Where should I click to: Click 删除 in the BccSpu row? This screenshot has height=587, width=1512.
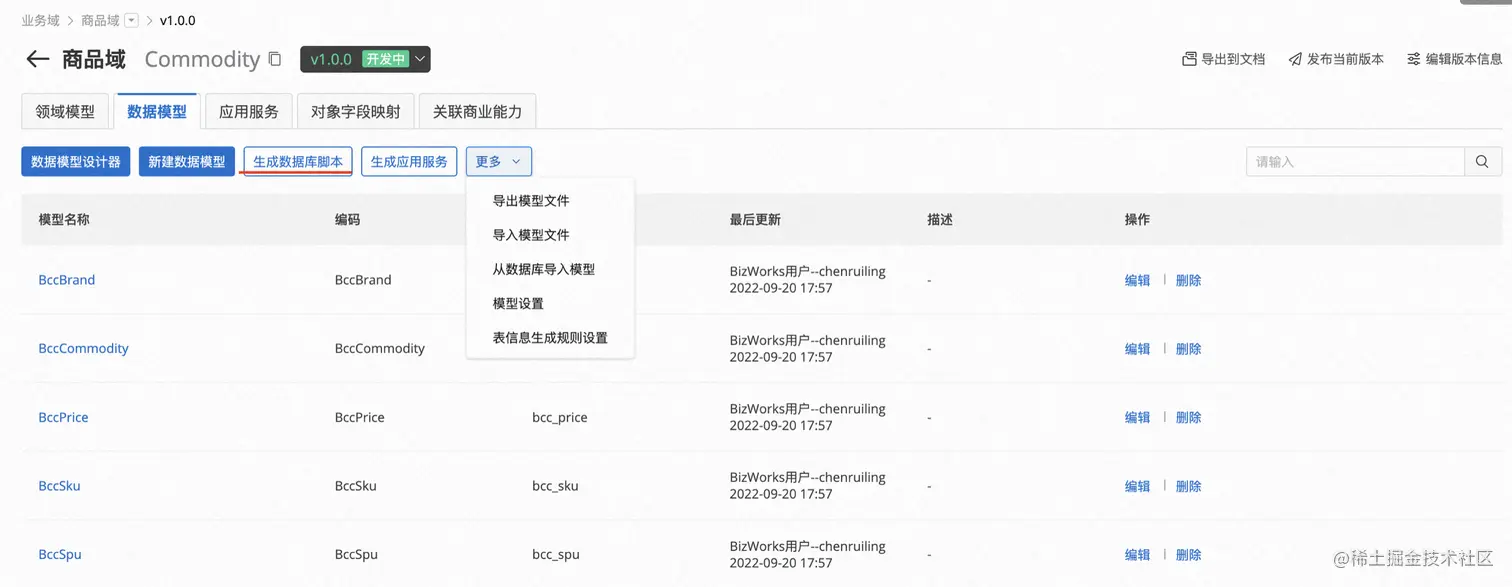tap(1188, 554)
